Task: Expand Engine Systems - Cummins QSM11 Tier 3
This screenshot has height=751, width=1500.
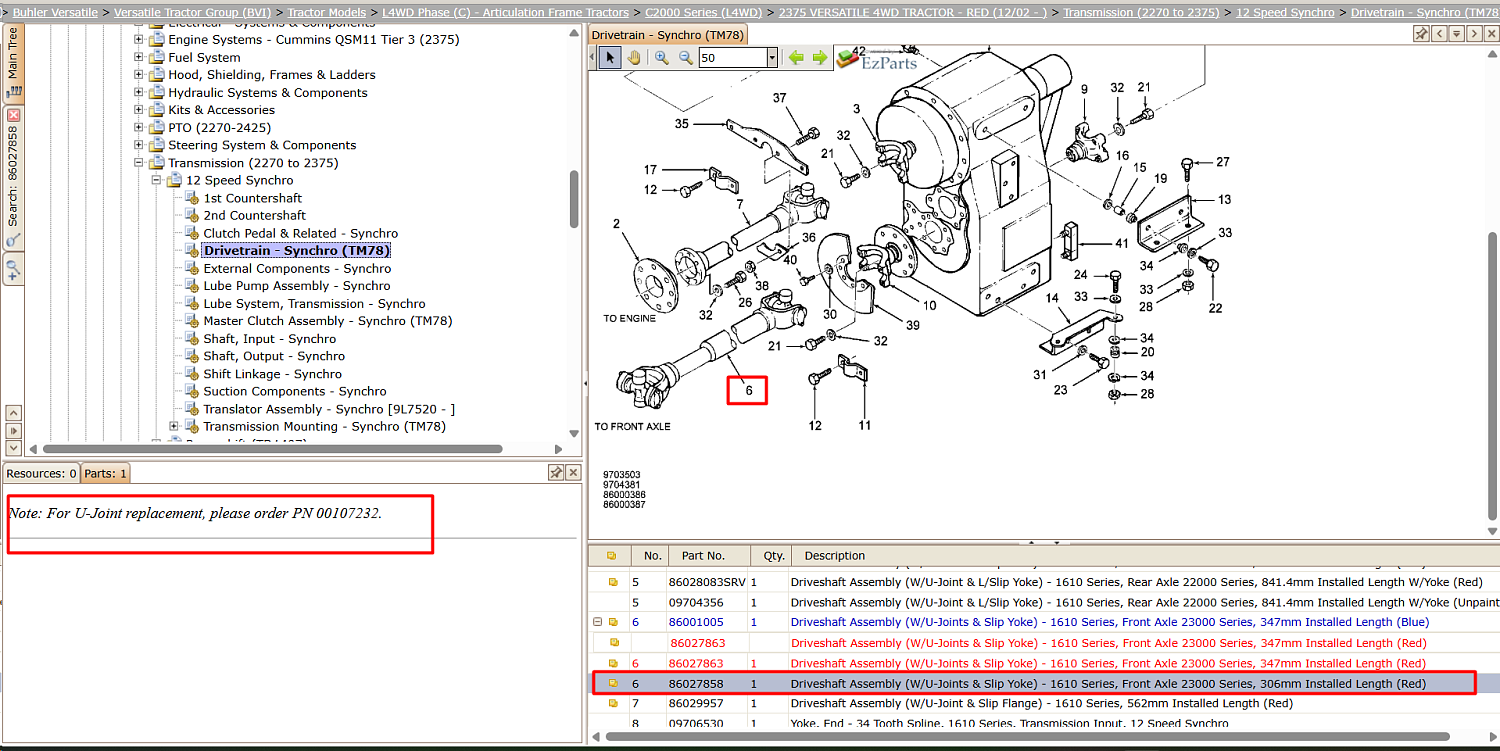Action: click(139, 40)
